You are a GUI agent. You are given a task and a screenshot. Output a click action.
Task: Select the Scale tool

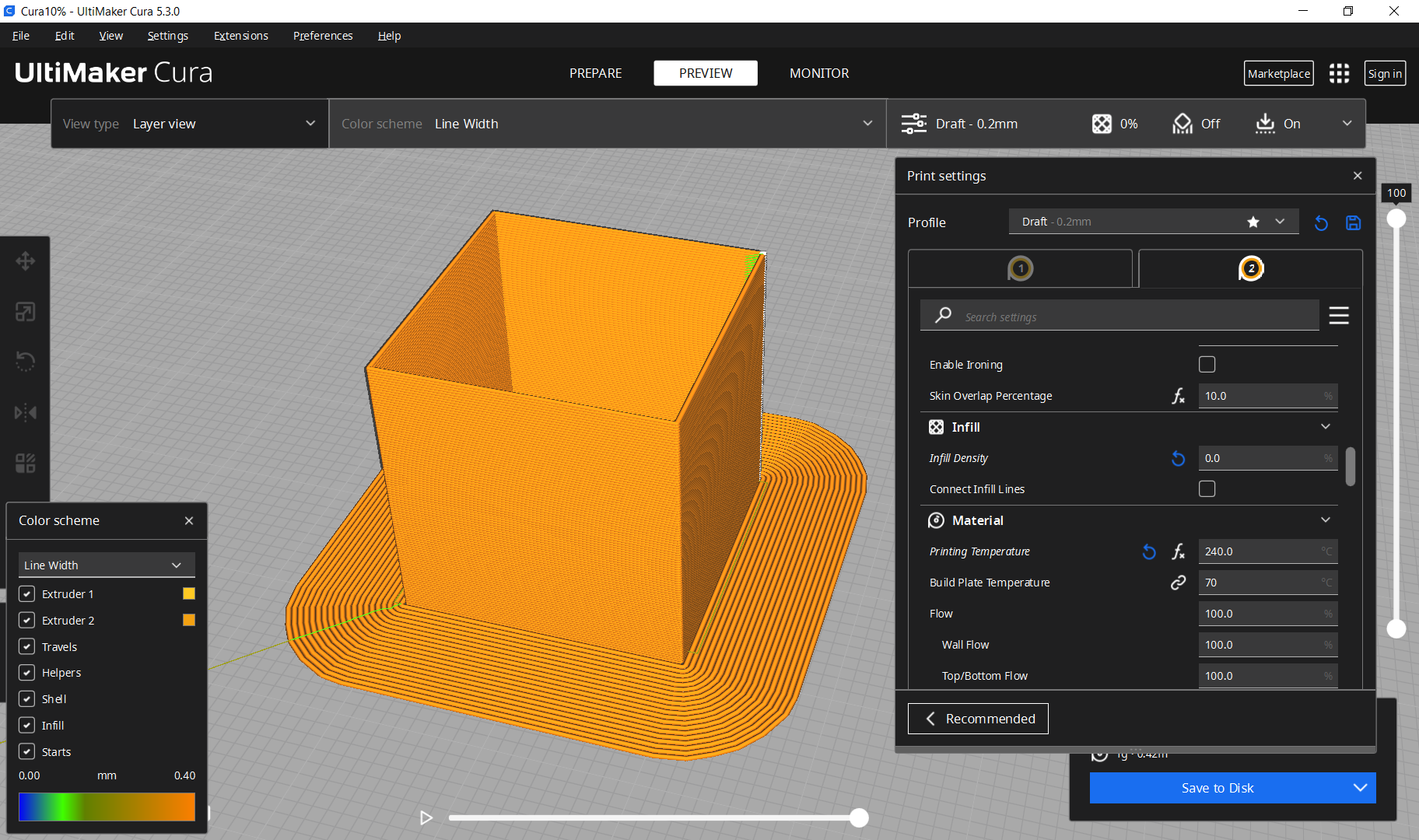[25, 311]
